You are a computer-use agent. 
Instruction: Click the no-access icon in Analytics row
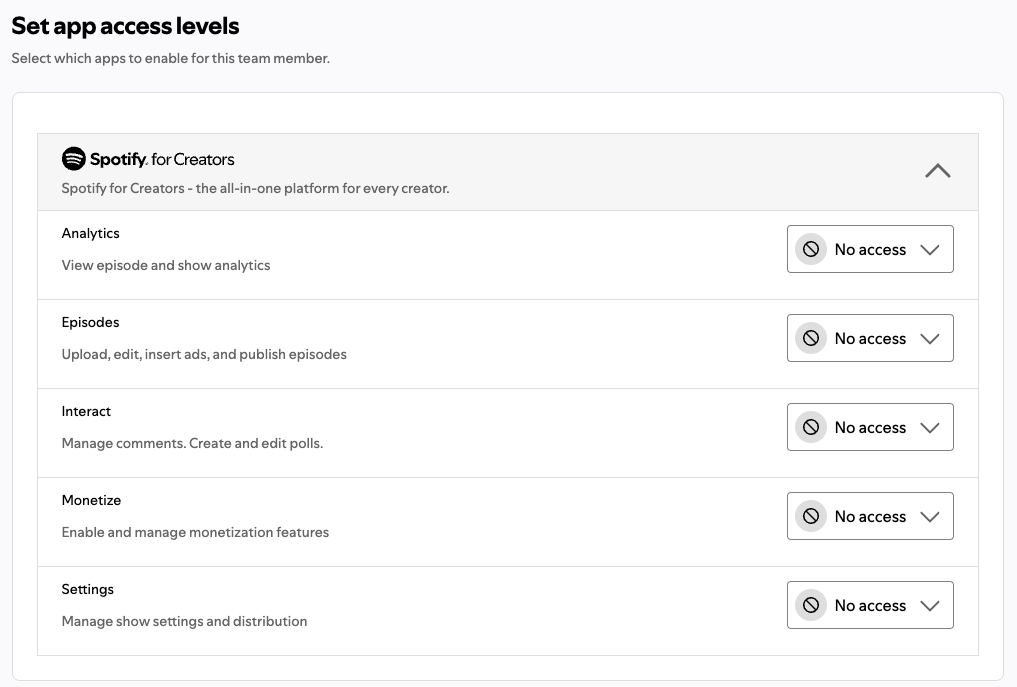point(811,249)
